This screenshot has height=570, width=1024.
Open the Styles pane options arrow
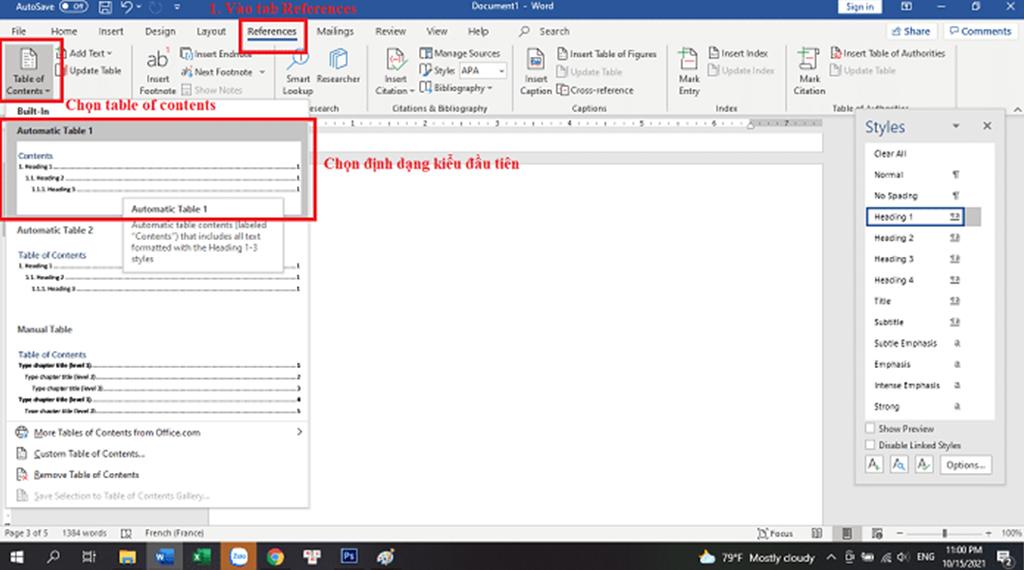[956, 126]
